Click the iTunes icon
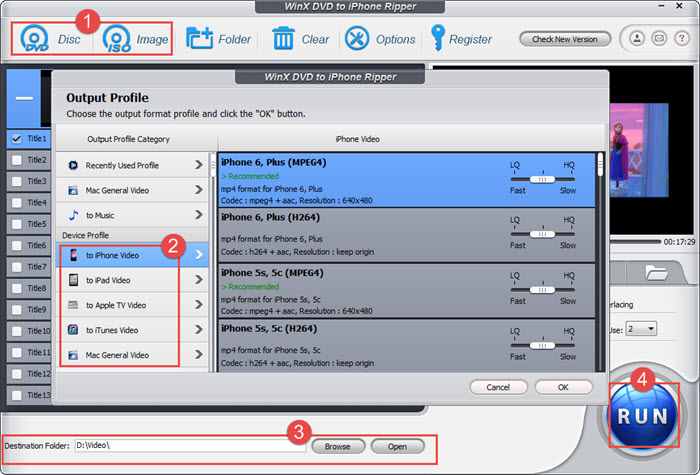Viewport: 700px width, 475px height. point(73,330)
